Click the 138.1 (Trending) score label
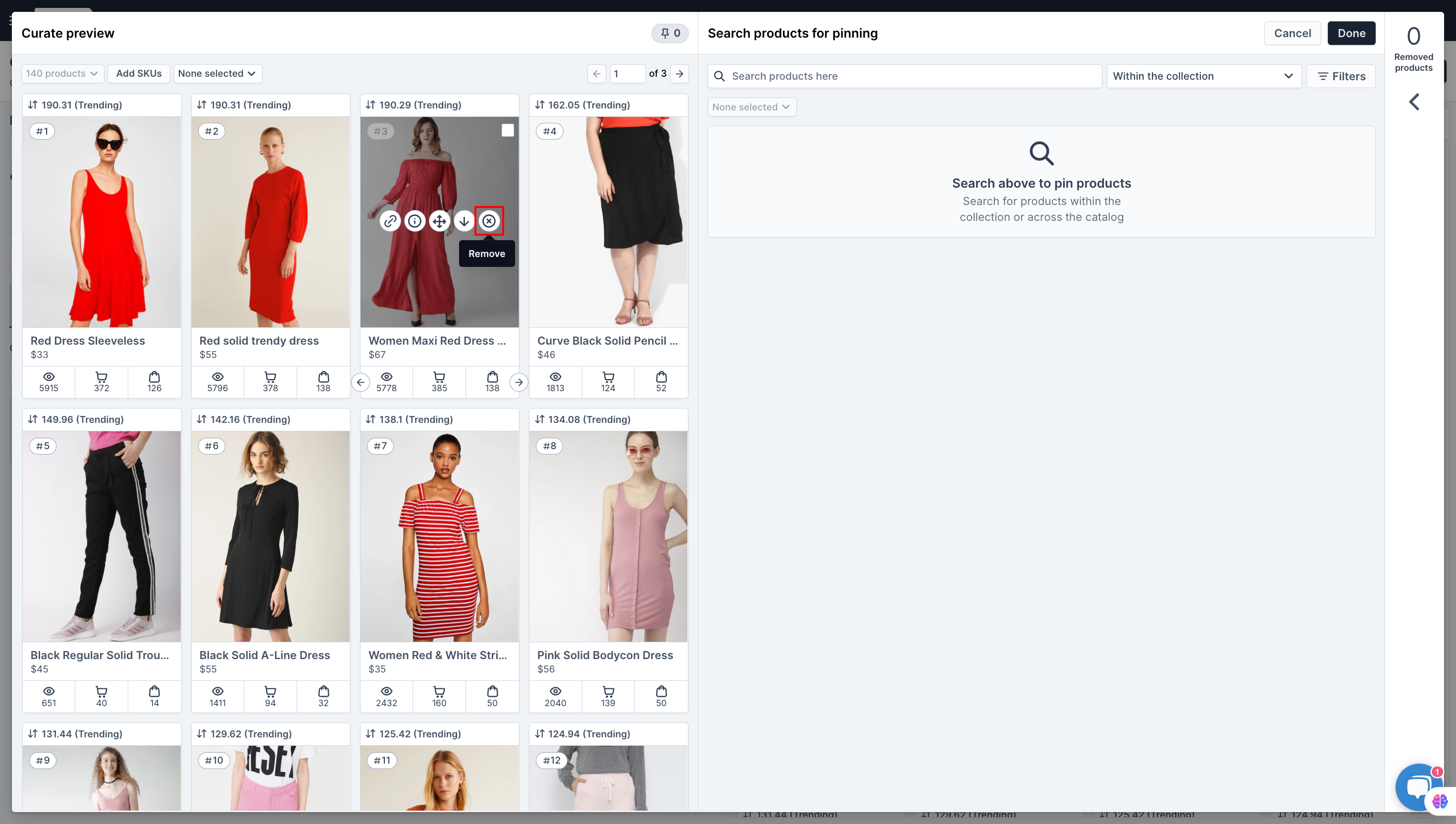 (416, 419)
